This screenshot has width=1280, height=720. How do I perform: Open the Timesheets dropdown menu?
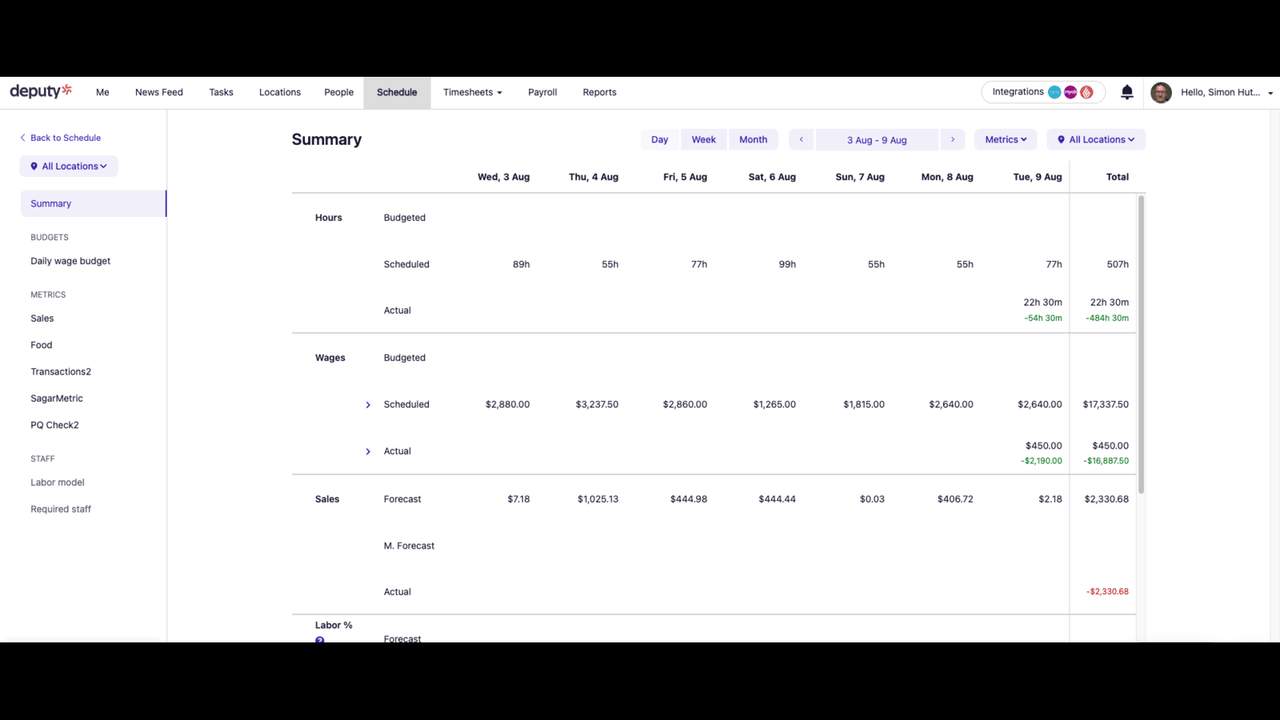tap(472, 92)
